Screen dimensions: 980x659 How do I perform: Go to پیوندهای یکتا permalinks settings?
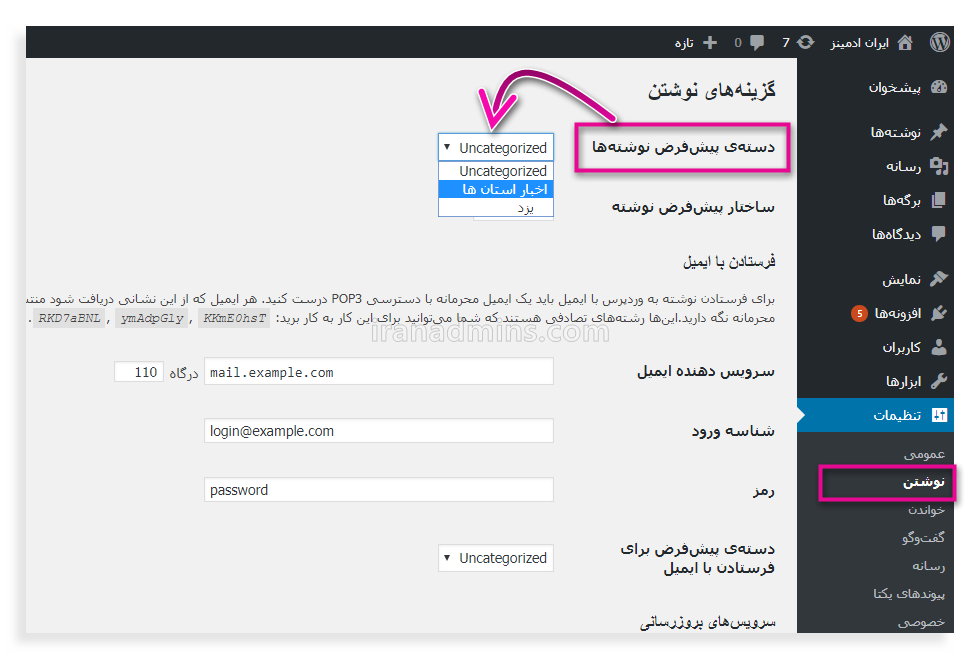coord(909,594)
